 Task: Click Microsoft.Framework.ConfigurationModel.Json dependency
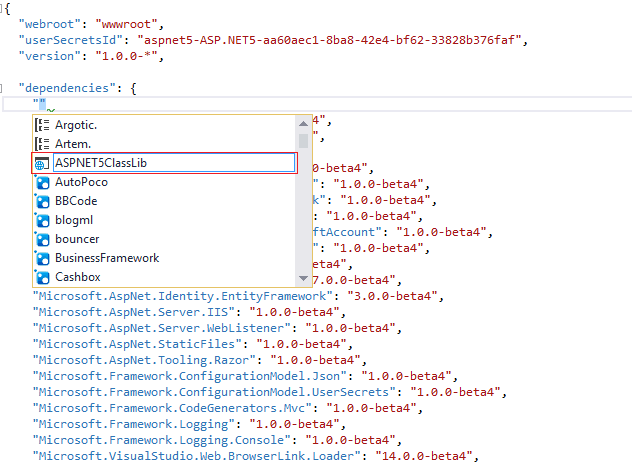189,376
